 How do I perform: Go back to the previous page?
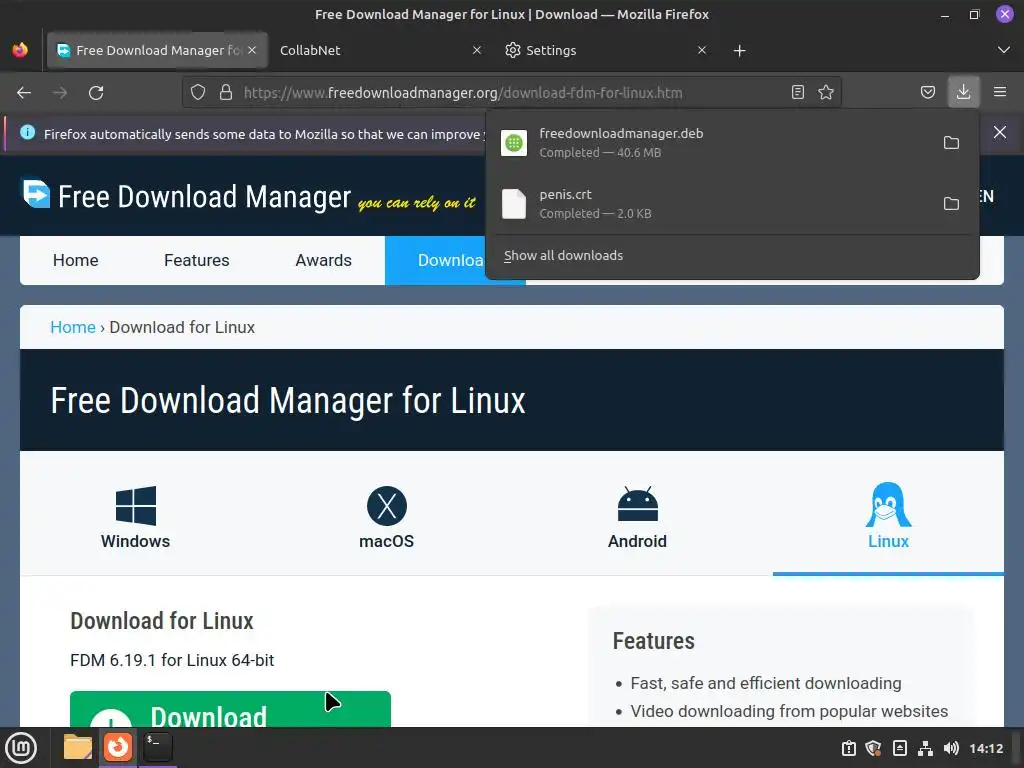tap(24, 93)
